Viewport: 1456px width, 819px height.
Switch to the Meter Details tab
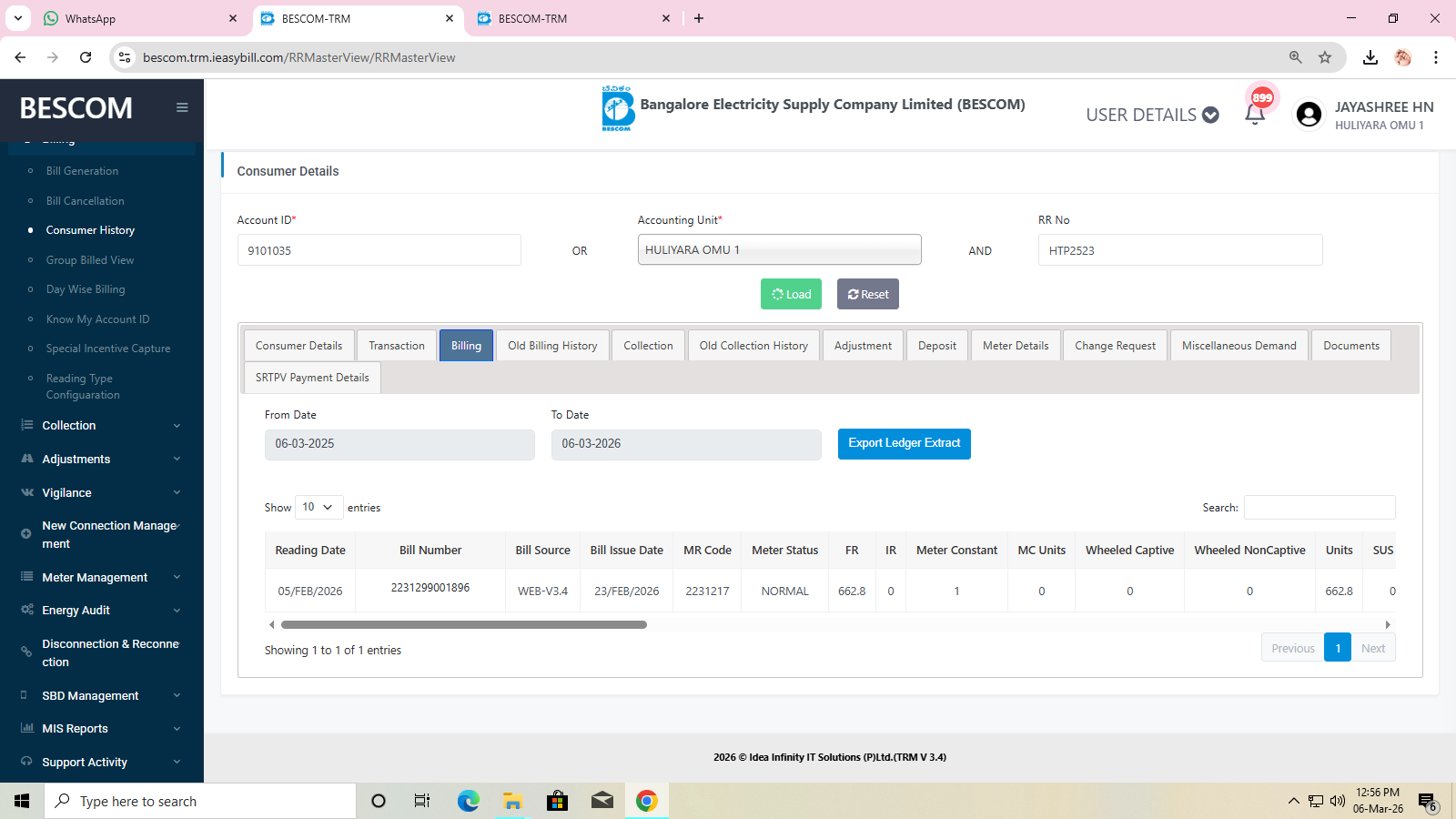coord(1016,346)
